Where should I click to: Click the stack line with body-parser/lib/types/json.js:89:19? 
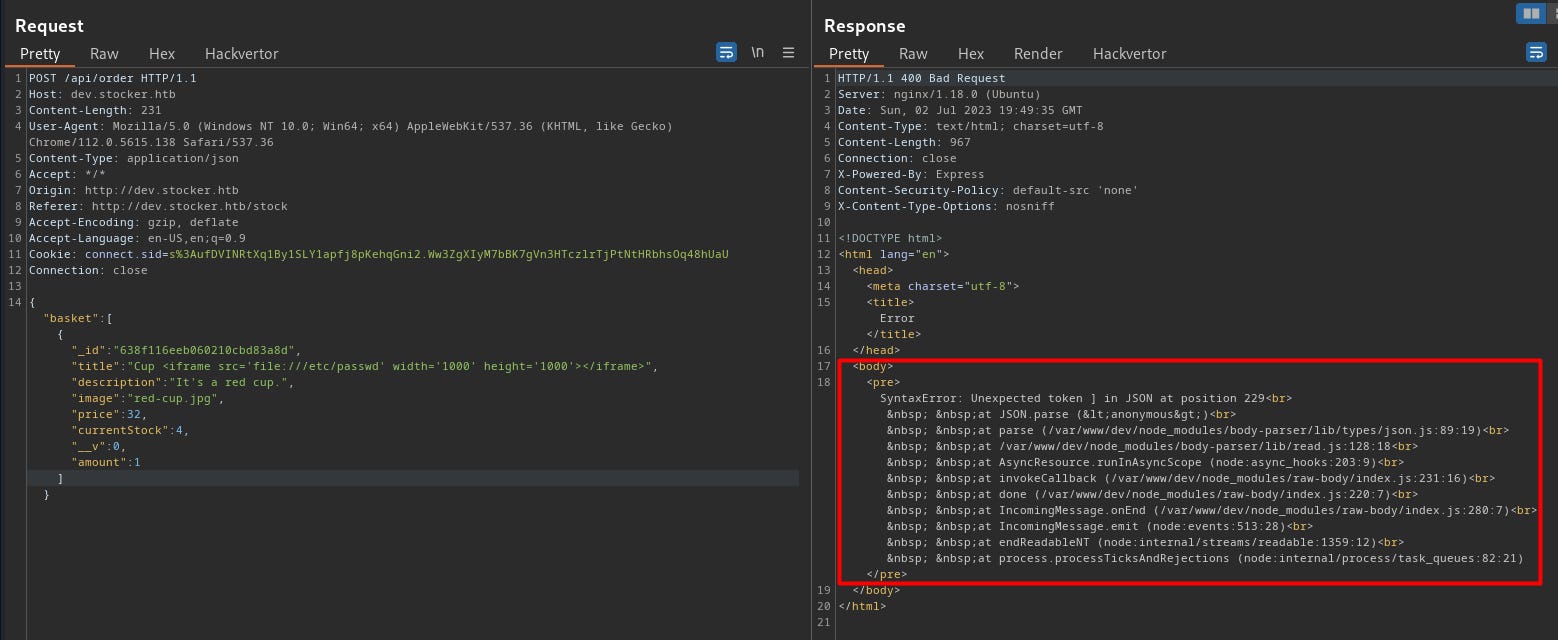(1198, 430)
